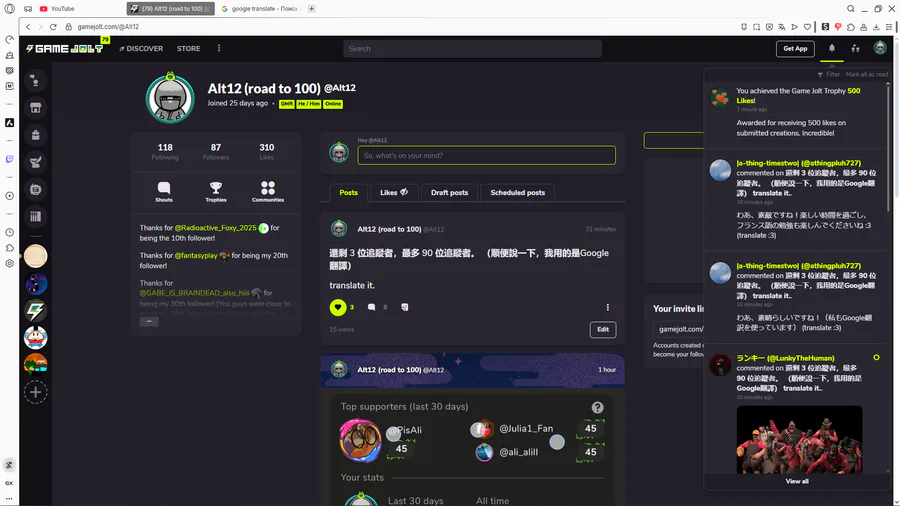Open the friends icon in the top bar

tap(855, 49)
